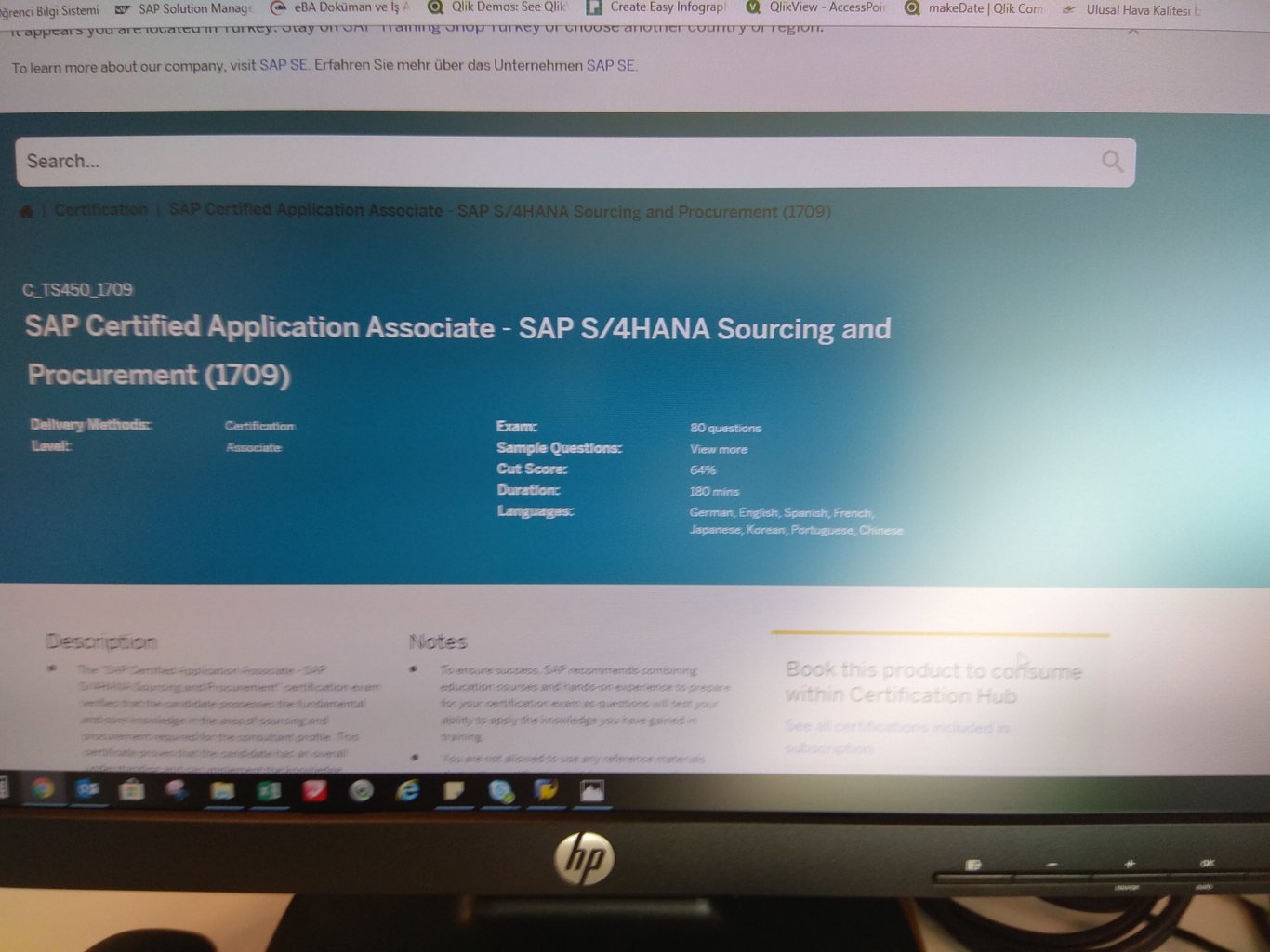Screen dimensions: 1270x952
Task: Click the 64% cut score value
Action: coord(703,470)
